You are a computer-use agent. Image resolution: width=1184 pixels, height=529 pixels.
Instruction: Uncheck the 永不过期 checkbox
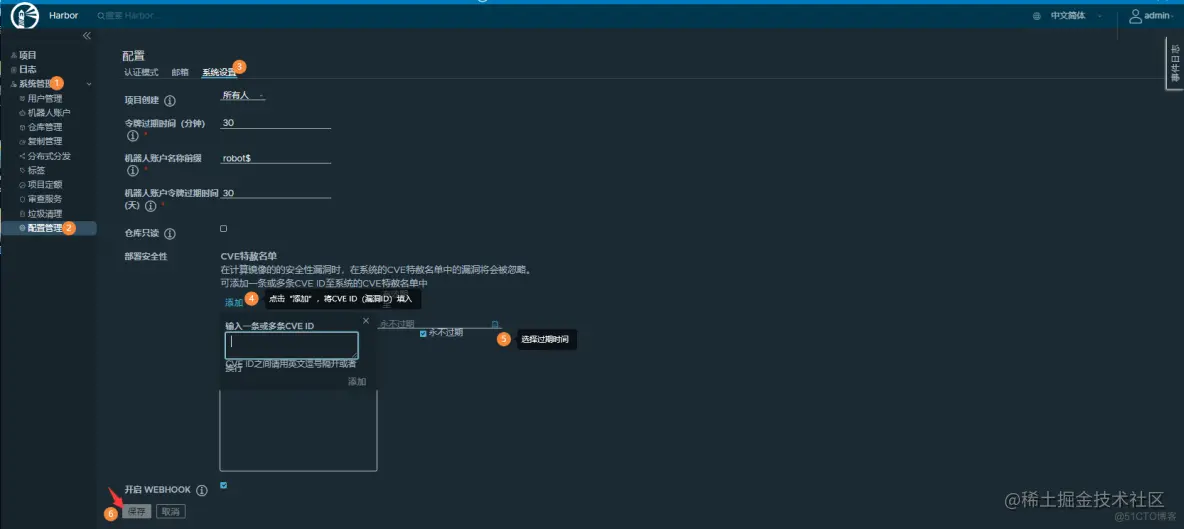tap(424, 334)
